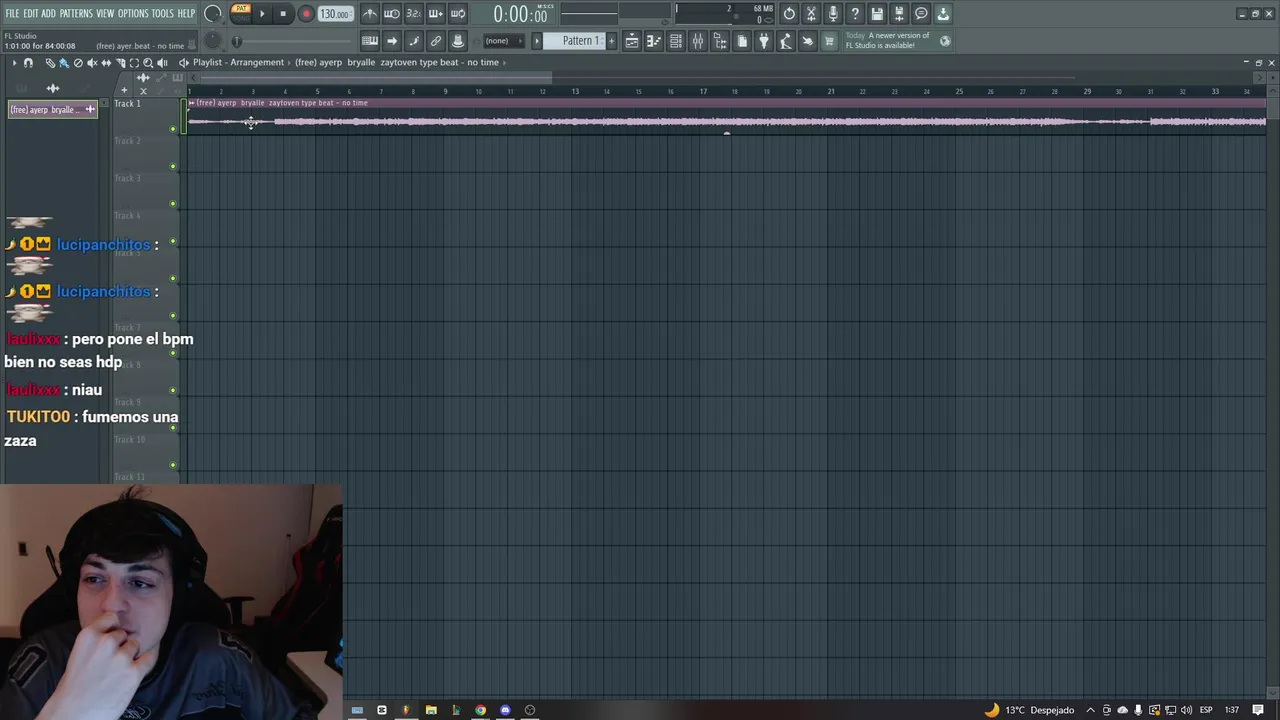
Task: Open the VIEW menu
Action: coord(105,13)
